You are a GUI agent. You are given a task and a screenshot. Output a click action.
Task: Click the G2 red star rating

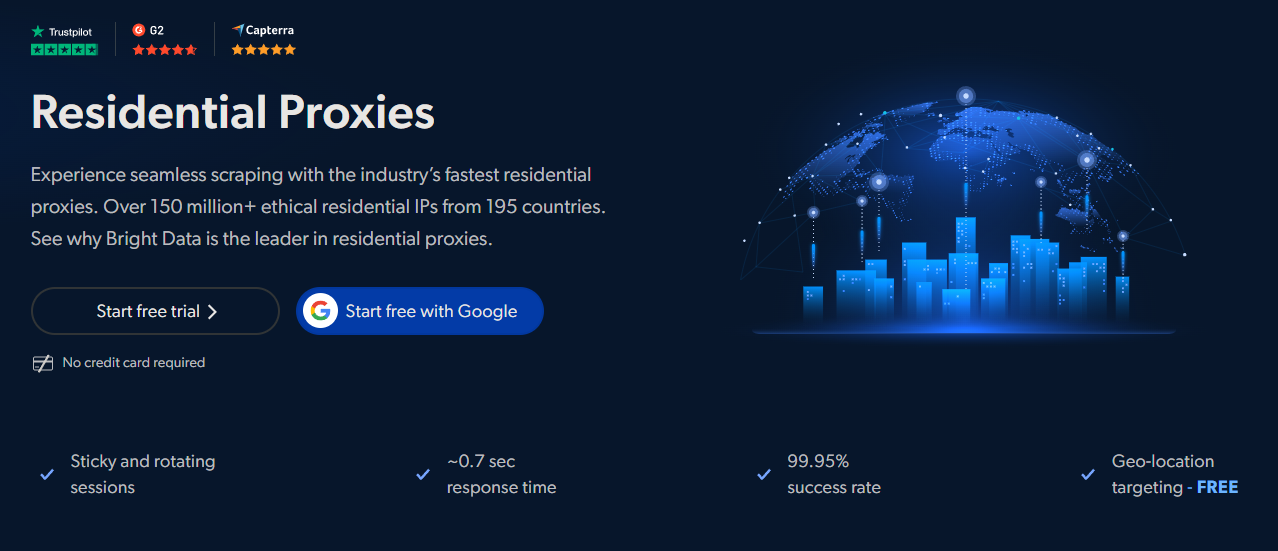pyautogui.click(x=165, y=49)
